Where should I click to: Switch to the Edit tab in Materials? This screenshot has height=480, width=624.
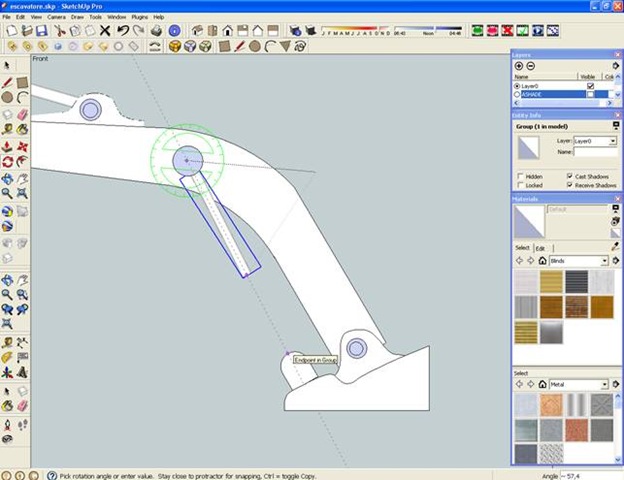click(x=540, y=248)
